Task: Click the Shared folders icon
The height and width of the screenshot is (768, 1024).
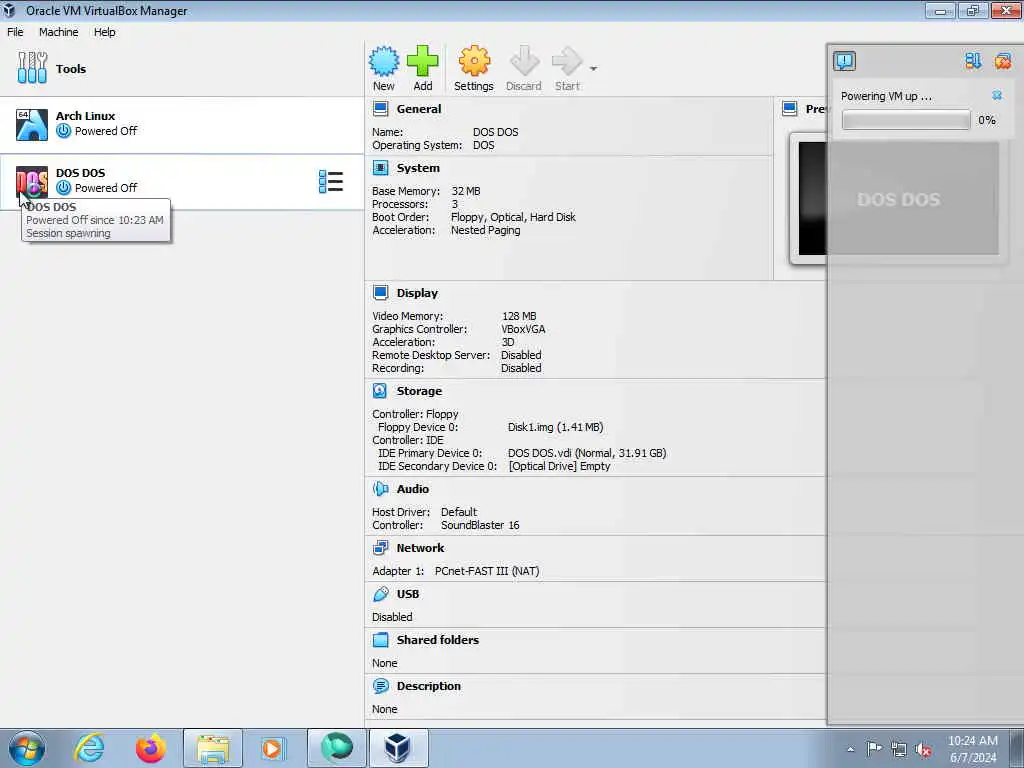Action: click(381, 640)
